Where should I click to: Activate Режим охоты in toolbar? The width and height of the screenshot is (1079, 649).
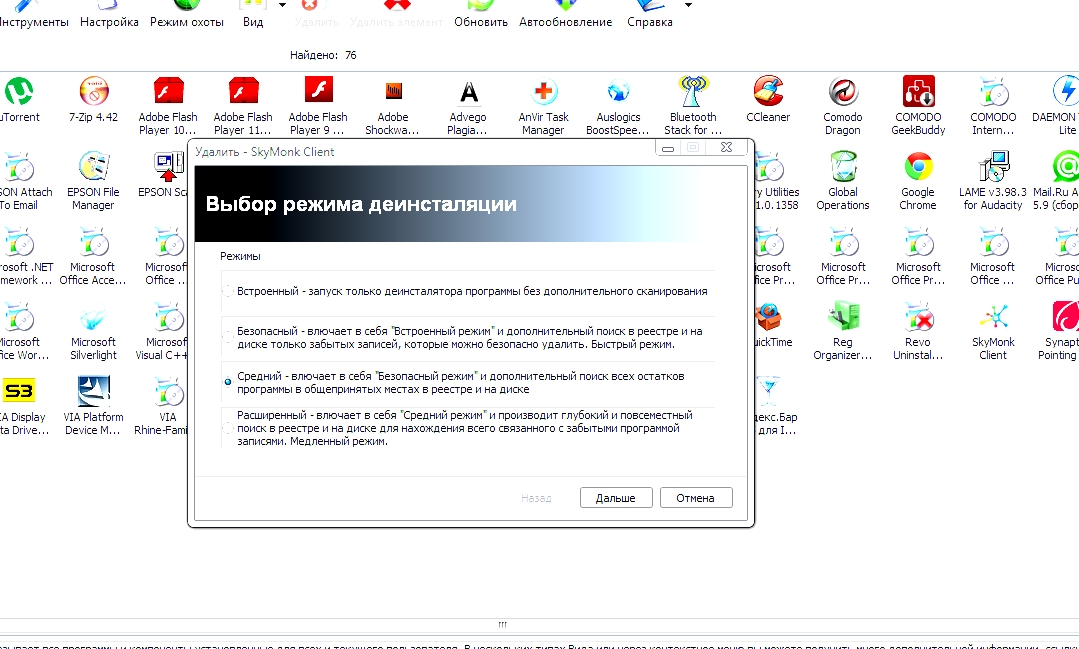coord(186,15)
